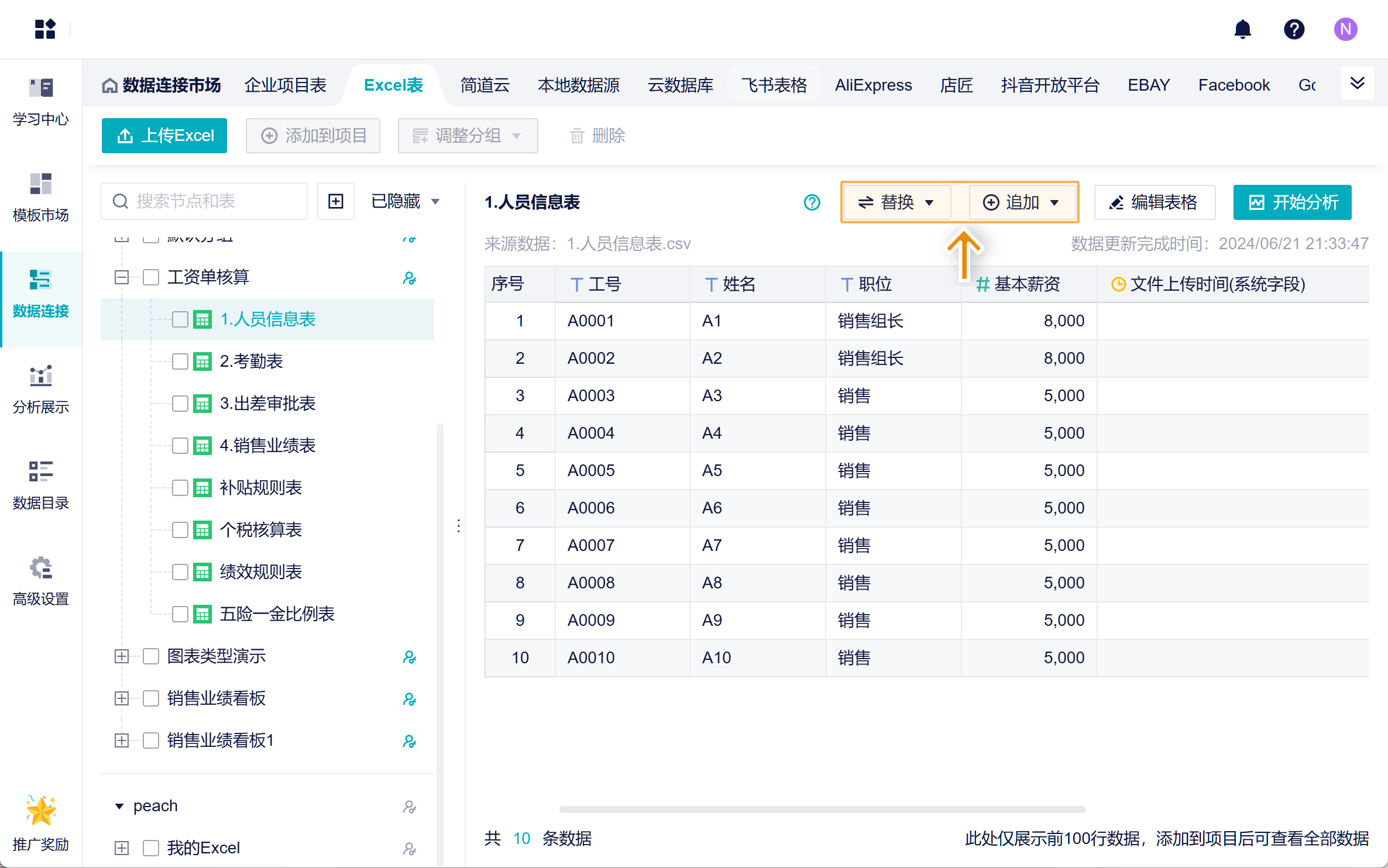This screenshot has width=1388, height=868.
Task: Open the 替换 dropdown
Action: 896,202
